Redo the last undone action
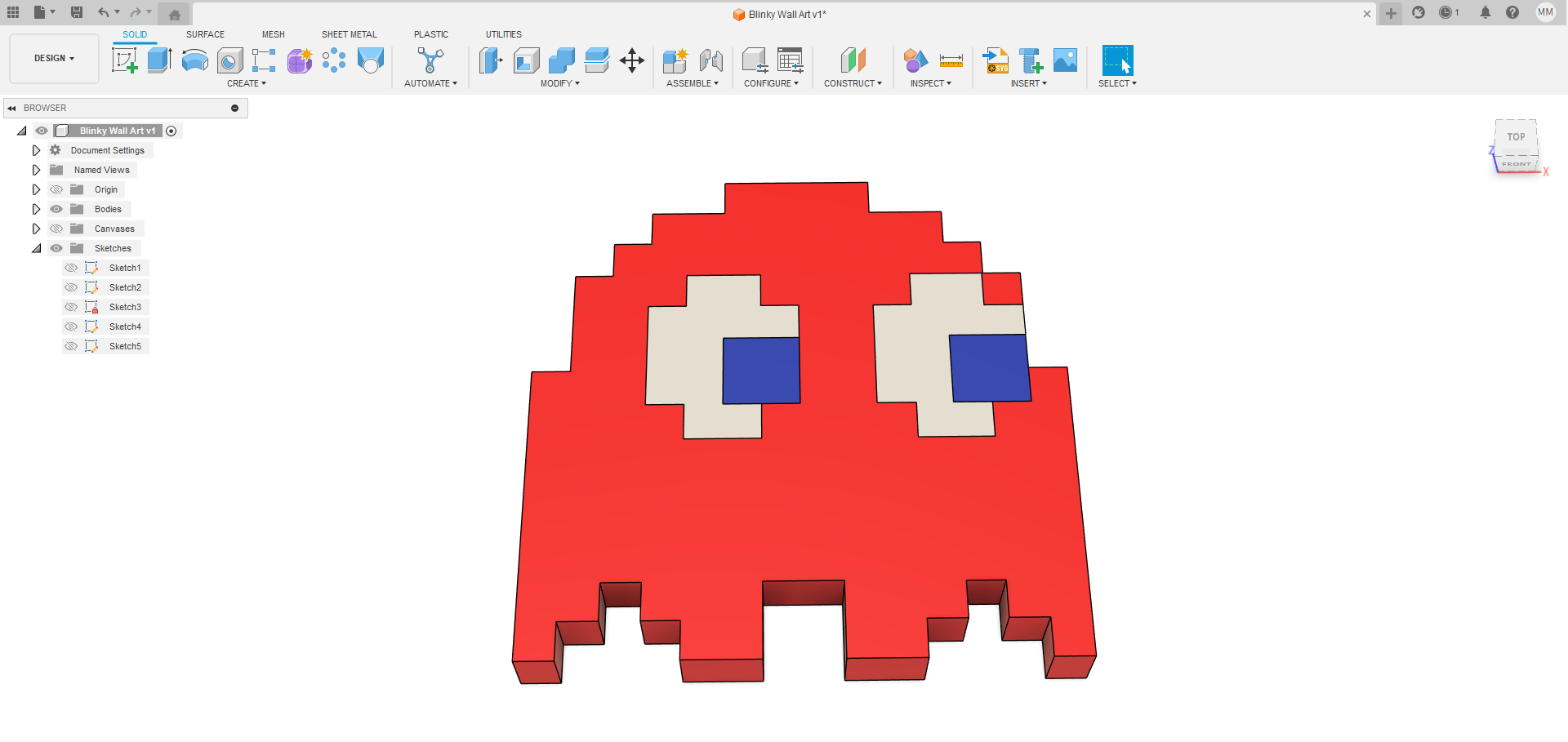 136,12
